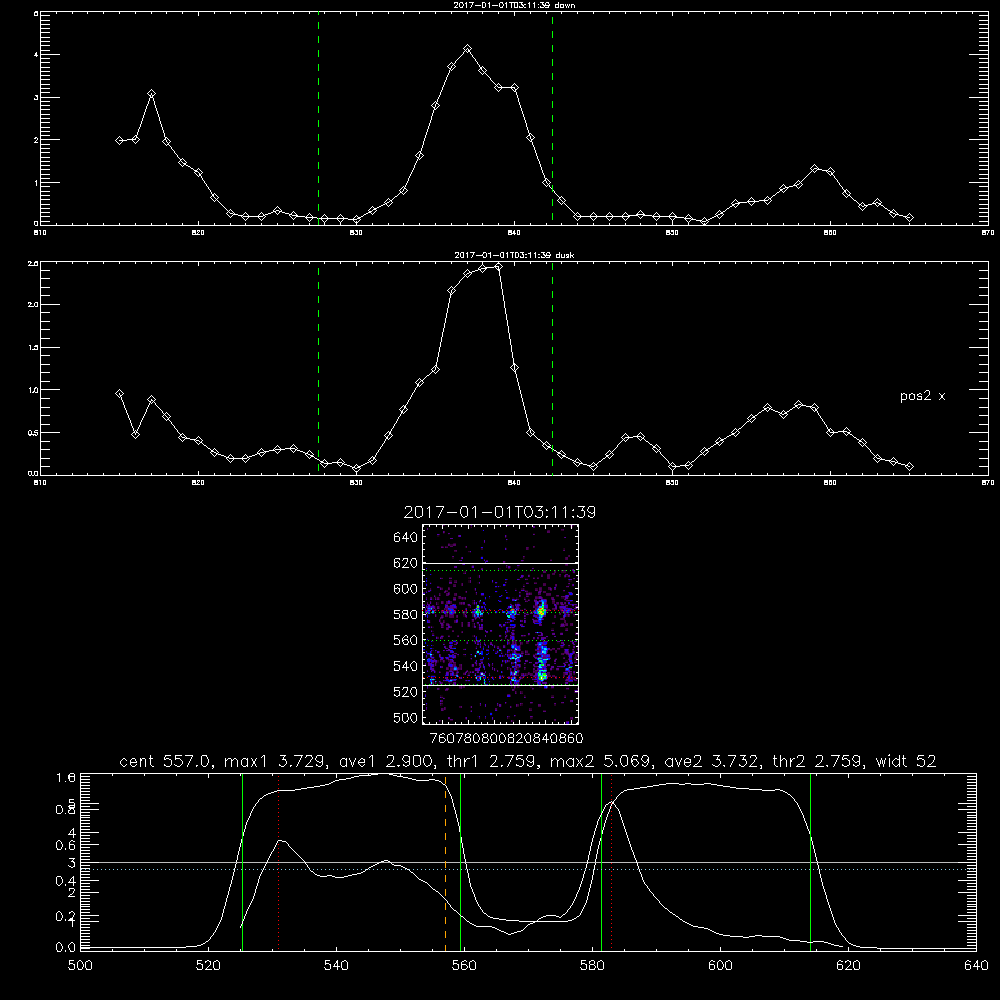Click the '600' y-axis label beside the heatmap
The width and height of the screenshot is (1000, 1000).
406,589
